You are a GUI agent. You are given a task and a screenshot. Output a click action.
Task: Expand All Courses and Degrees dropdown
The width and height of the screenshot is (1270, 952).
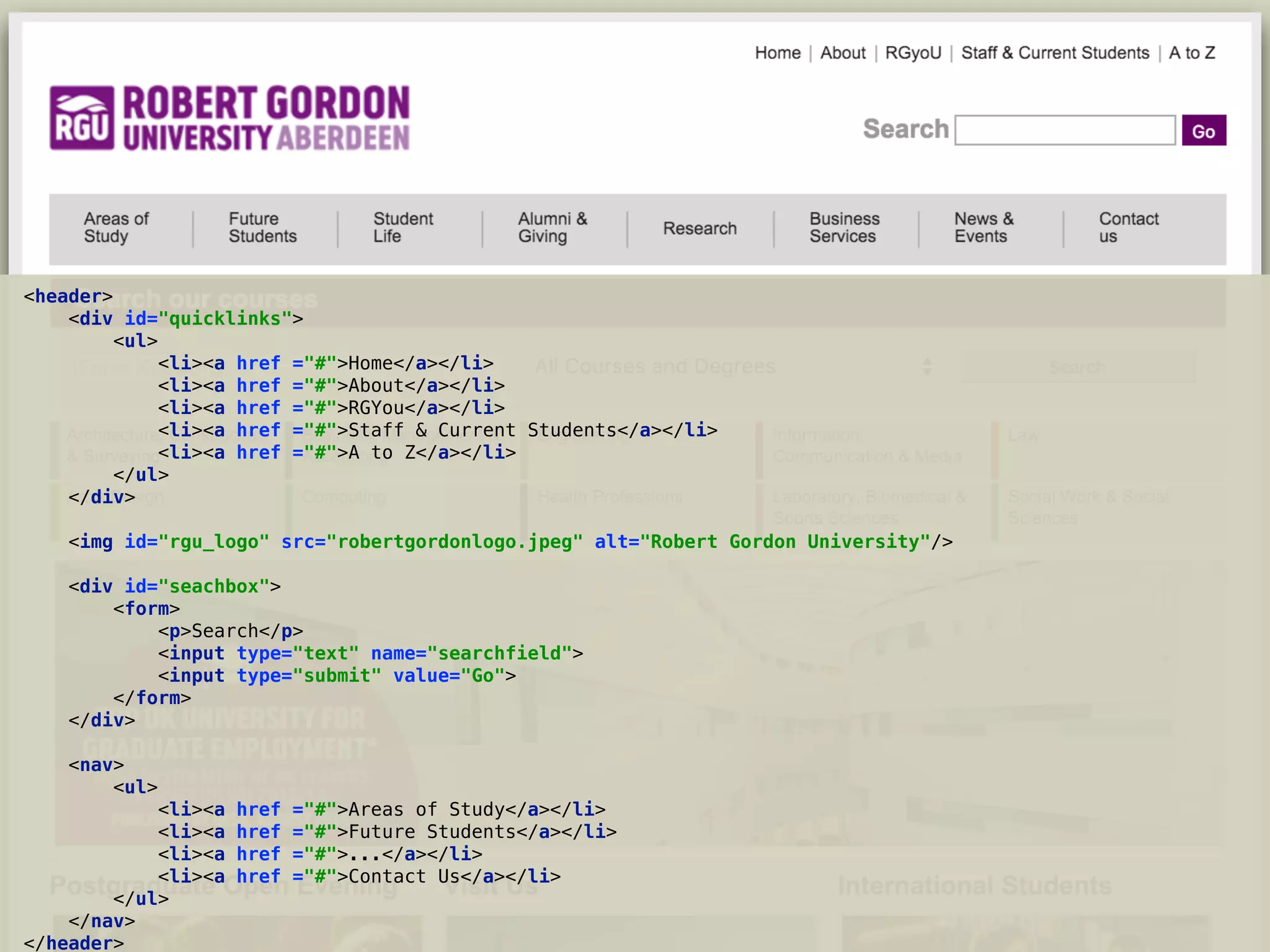[x=732, y=367]
